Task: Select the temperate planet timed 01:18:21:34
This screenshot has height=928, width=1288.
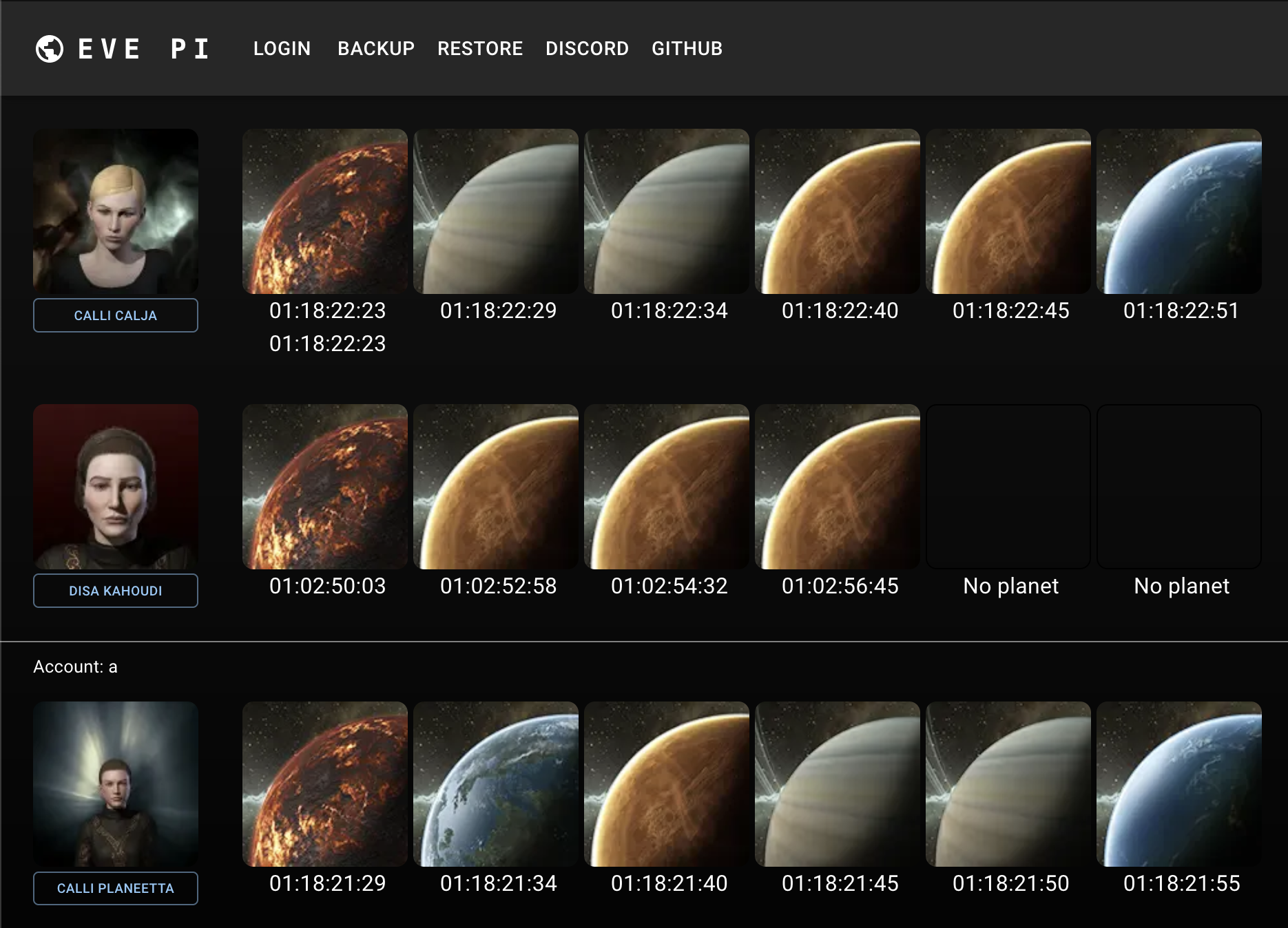Action: 496,784
